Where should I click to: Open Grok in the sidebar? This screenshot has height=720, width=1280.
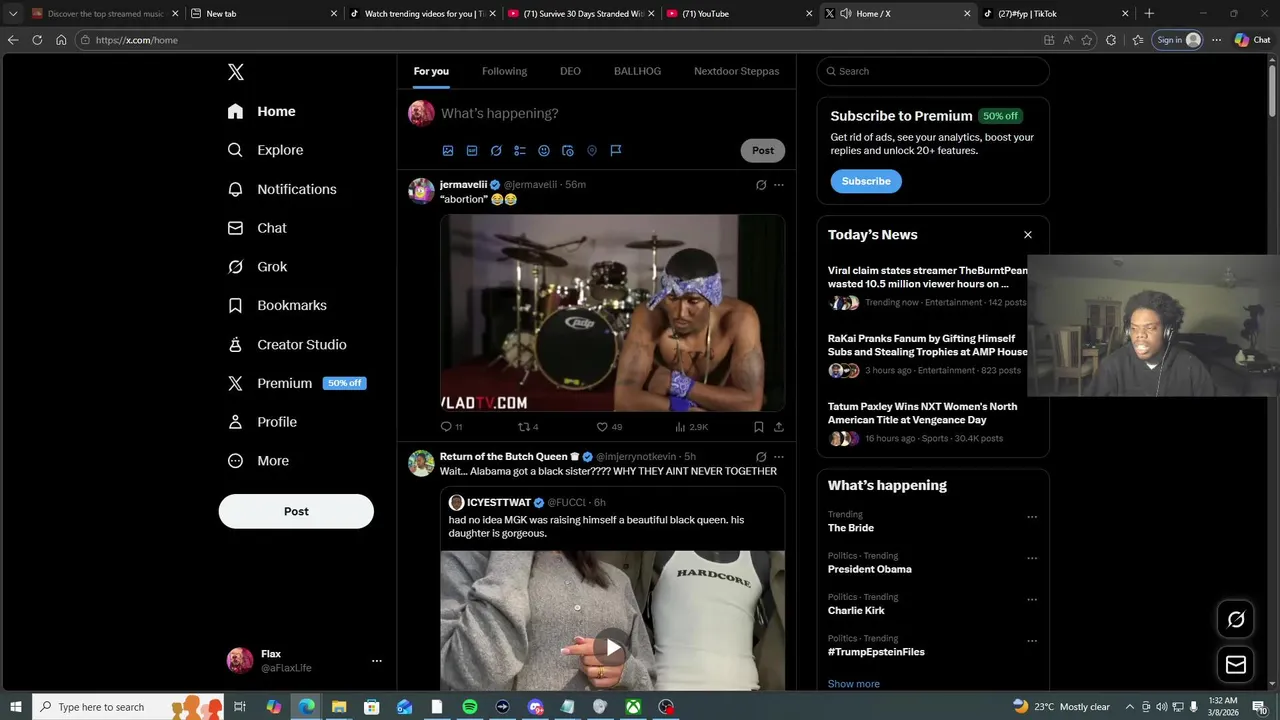[x=258, y=267]
